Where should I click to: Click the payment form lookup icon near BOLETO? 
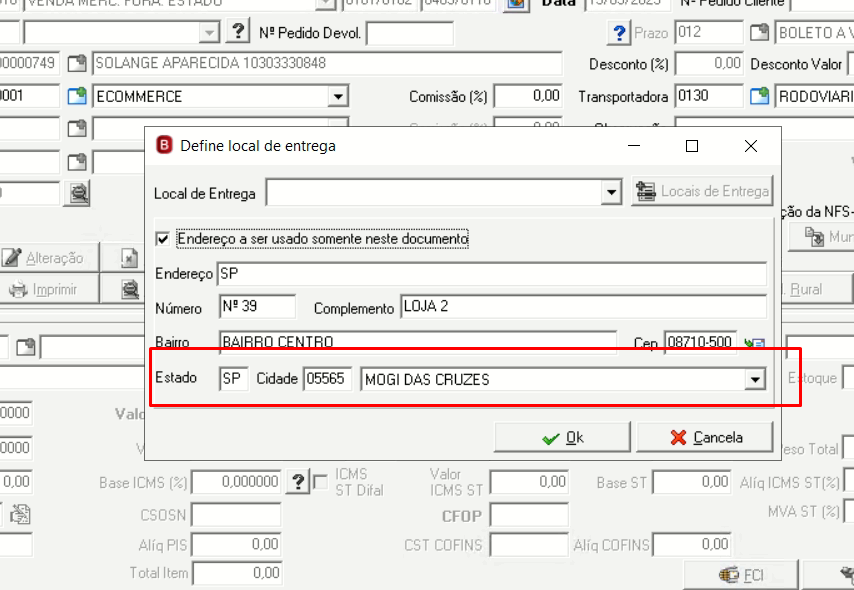[x=759, y=32]
